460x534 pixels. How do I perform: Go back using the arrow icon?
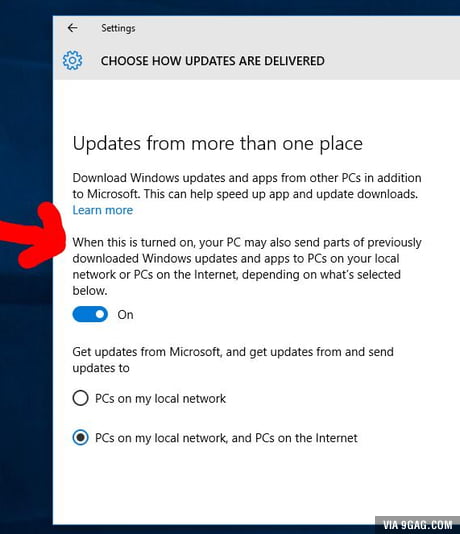(72, 28)
